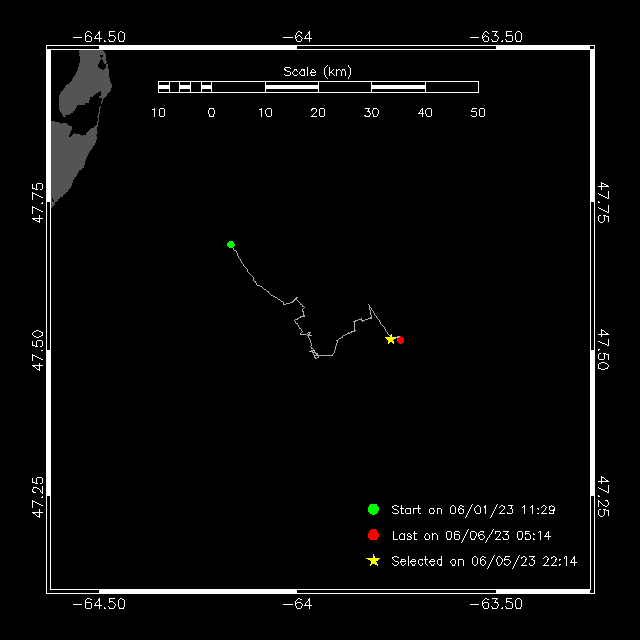Click the left axis latitude label '47.50'
The height and width of the screenshot is (640, 640).
click(x=38, y=350)
